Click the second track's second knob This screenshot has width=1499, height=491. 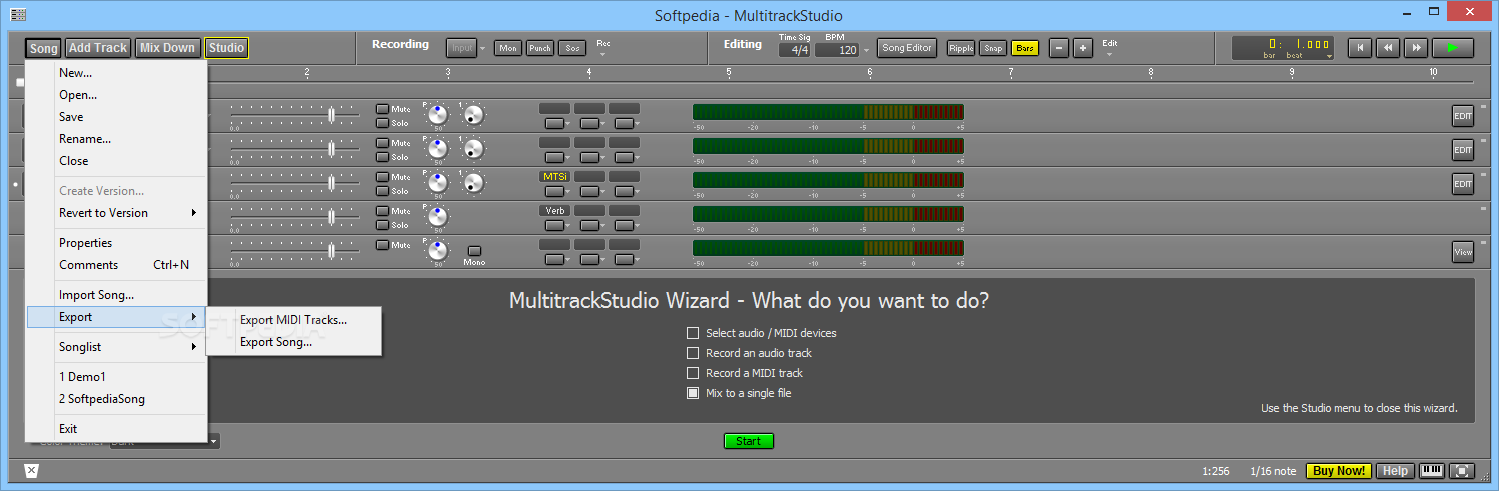473,149
